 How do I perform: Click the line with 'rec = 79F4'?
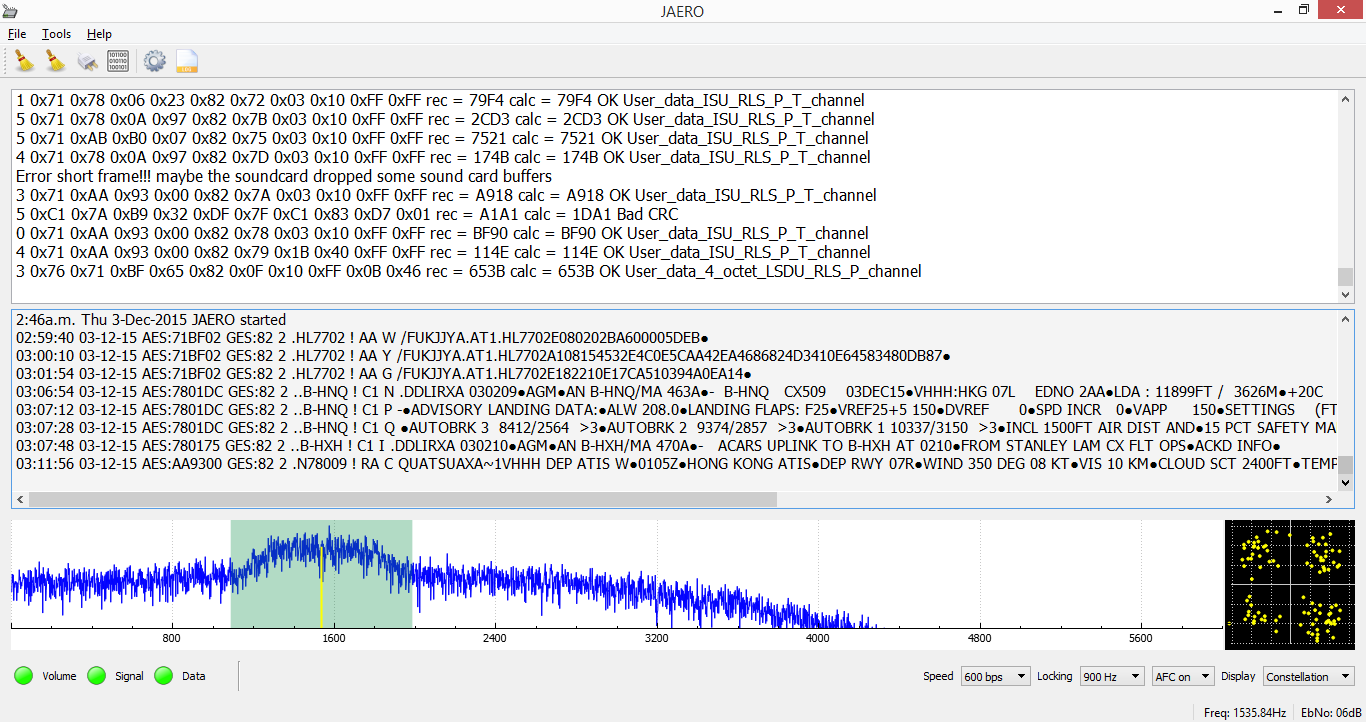point(440,100)
